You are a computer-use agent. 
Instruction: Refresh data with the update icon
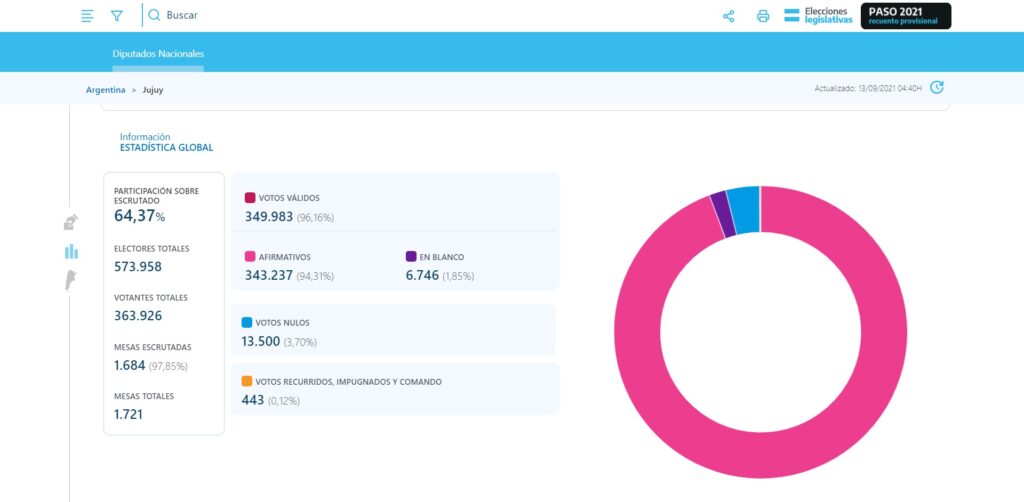936,87
